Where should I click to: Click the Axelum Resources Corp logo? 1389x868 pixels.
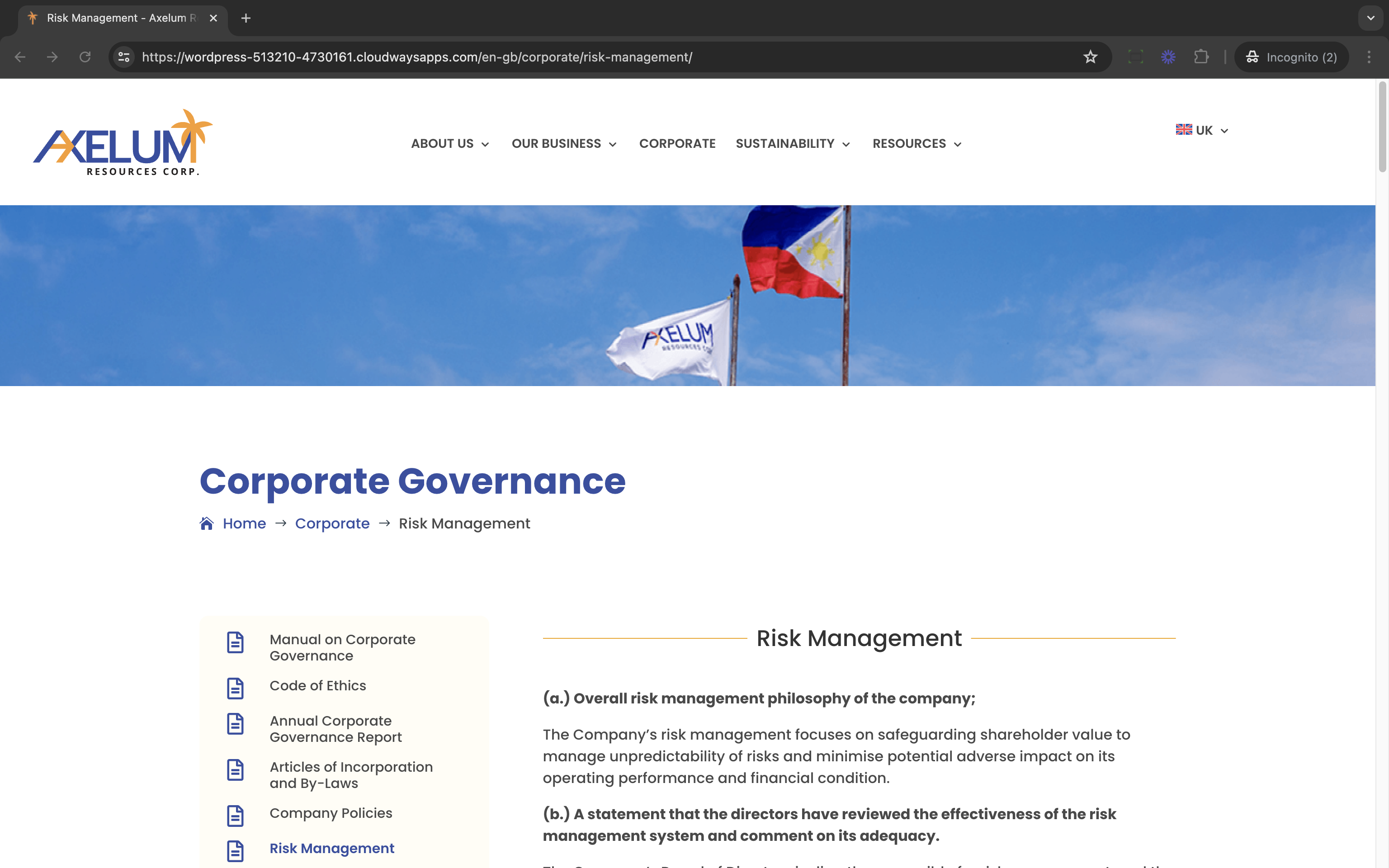click(123, 142)
